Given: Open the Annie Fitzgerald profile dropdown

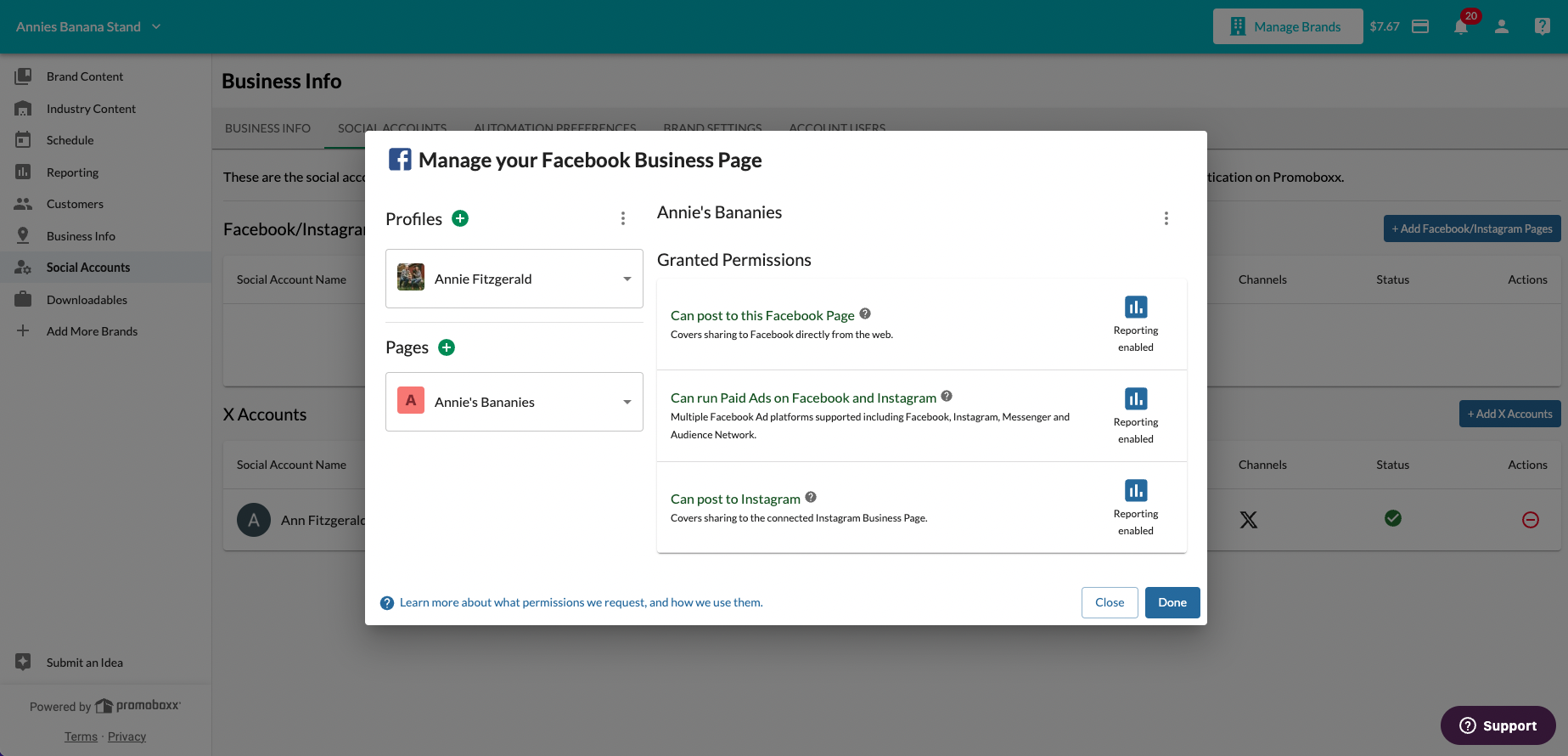Looking at the screenshot, I should [514, 279].
